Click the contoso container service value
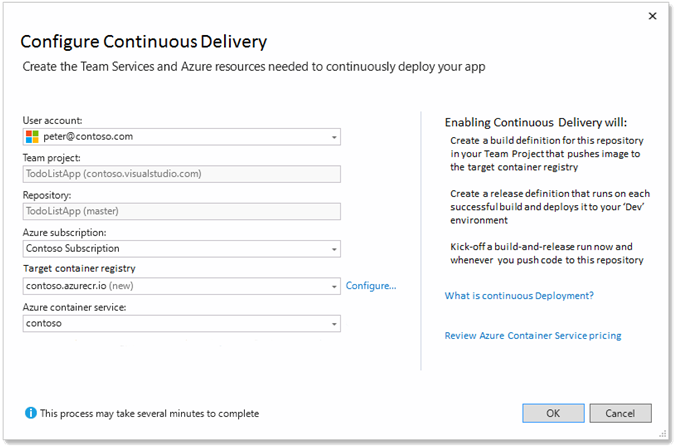Image resolution: width=675 pixels, height=448 pixels. (x=44, y=323)
